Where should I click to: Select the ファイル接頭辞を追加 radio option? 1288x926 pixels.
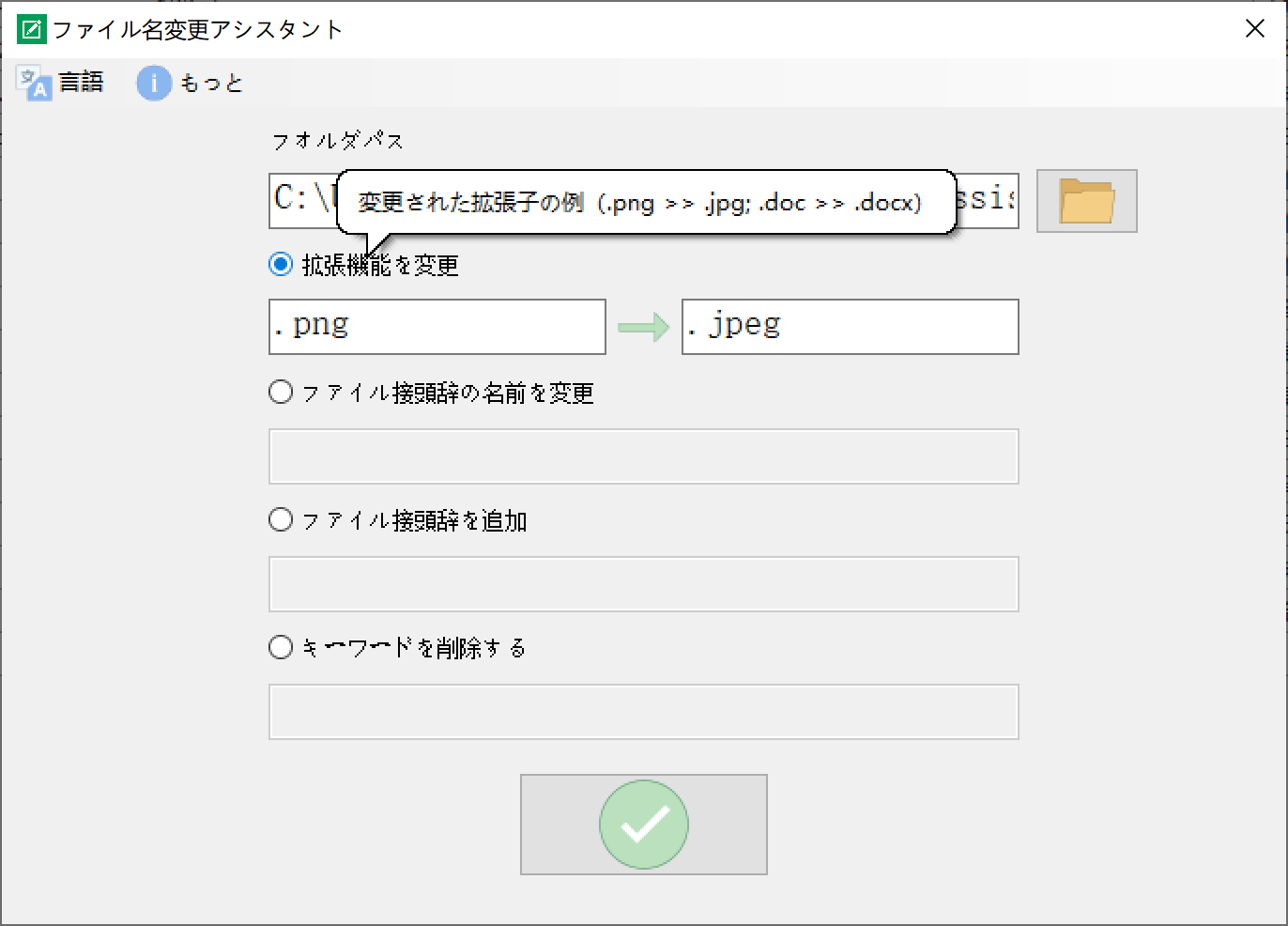click(281, 519)
